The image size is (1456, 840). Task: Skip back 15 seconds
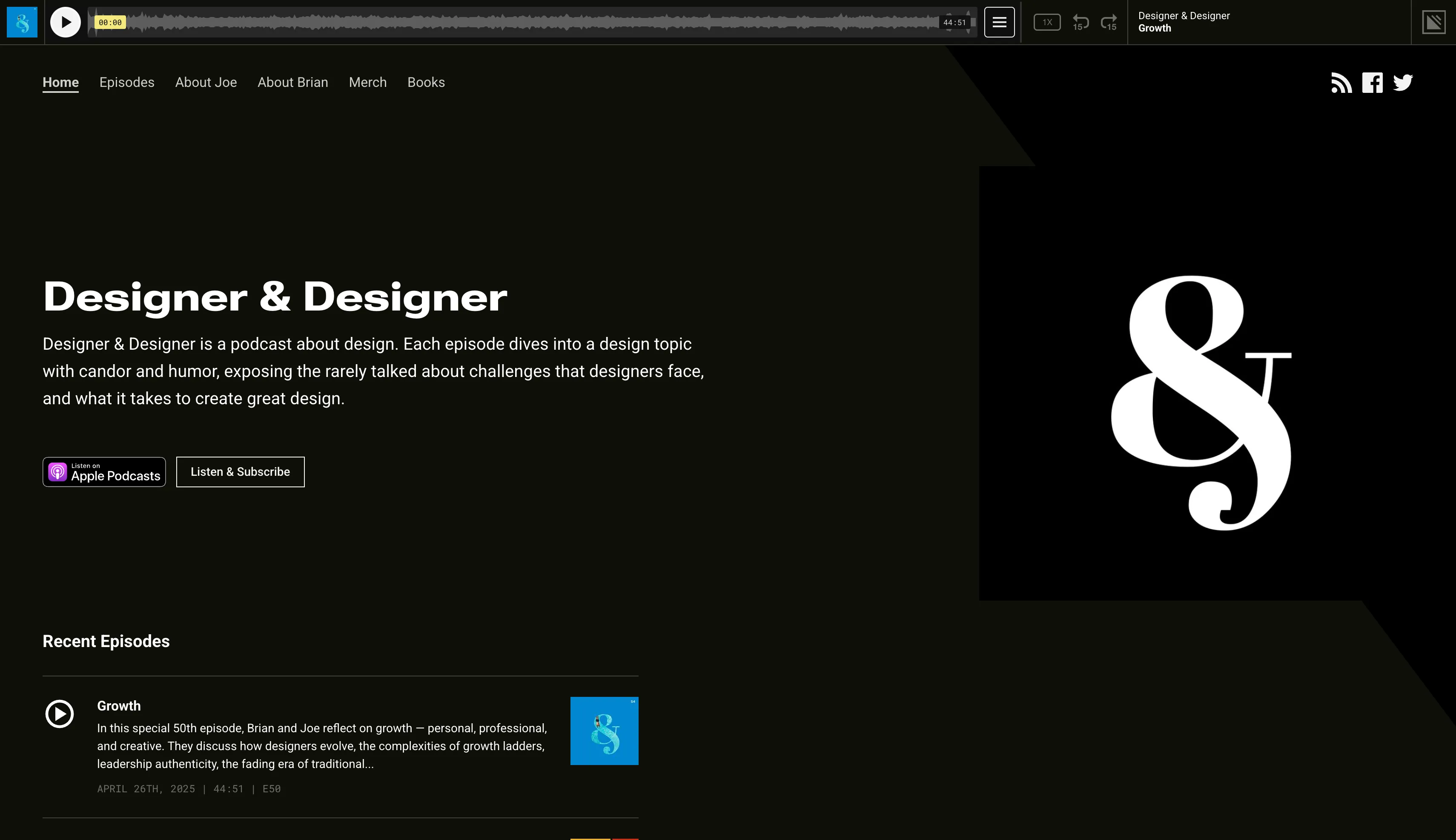pos(1080,23)
